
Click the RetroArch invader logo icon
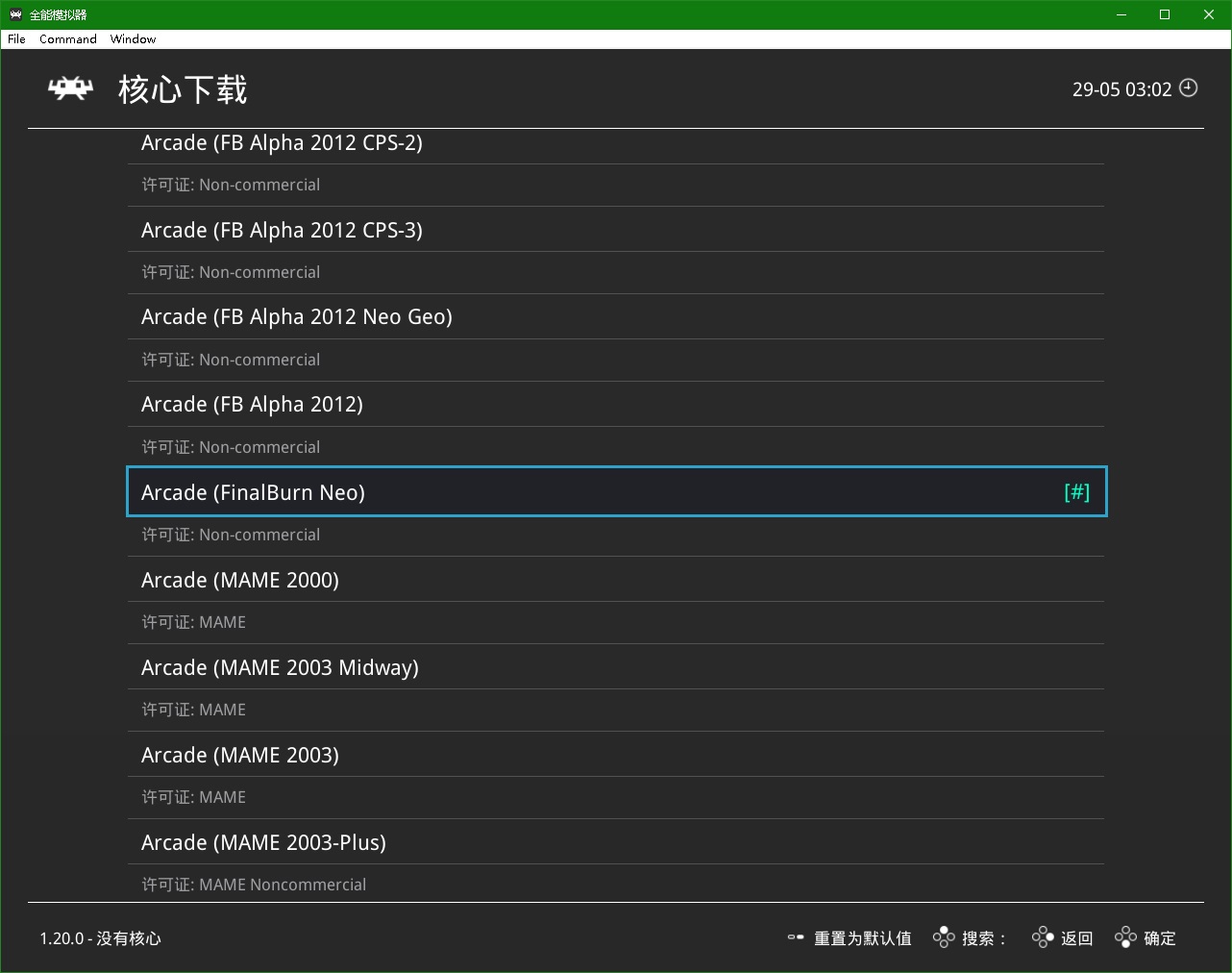71,89
